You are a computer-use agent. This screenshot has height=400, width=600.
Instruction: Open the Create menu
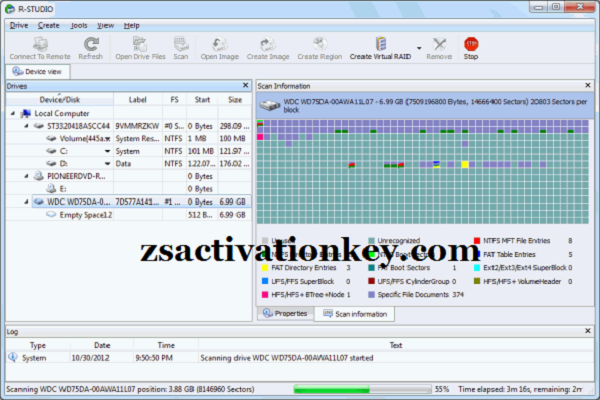tap(49, 25)
